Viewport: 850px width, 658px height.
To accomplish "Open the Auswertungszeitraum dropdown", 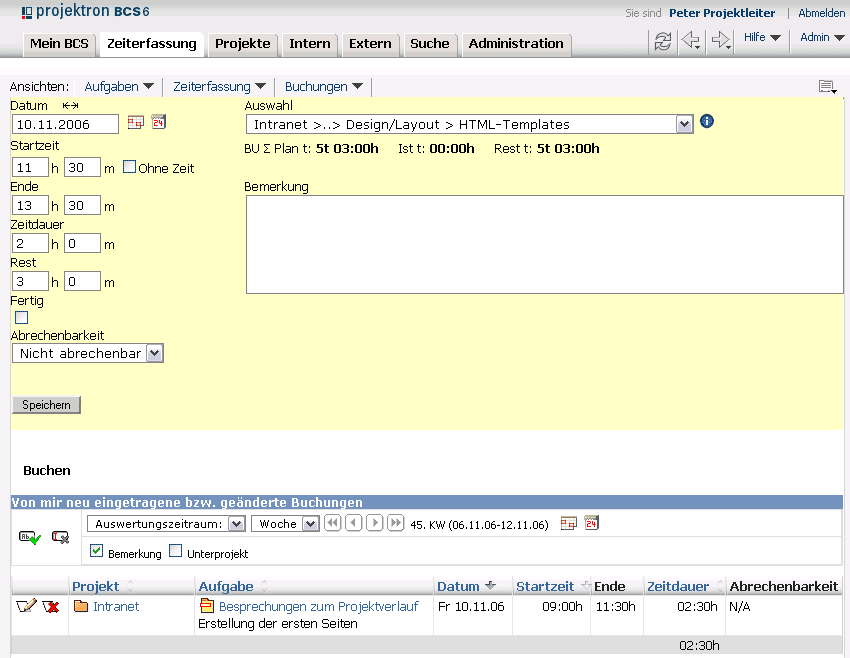I will [x=236, y=524].
